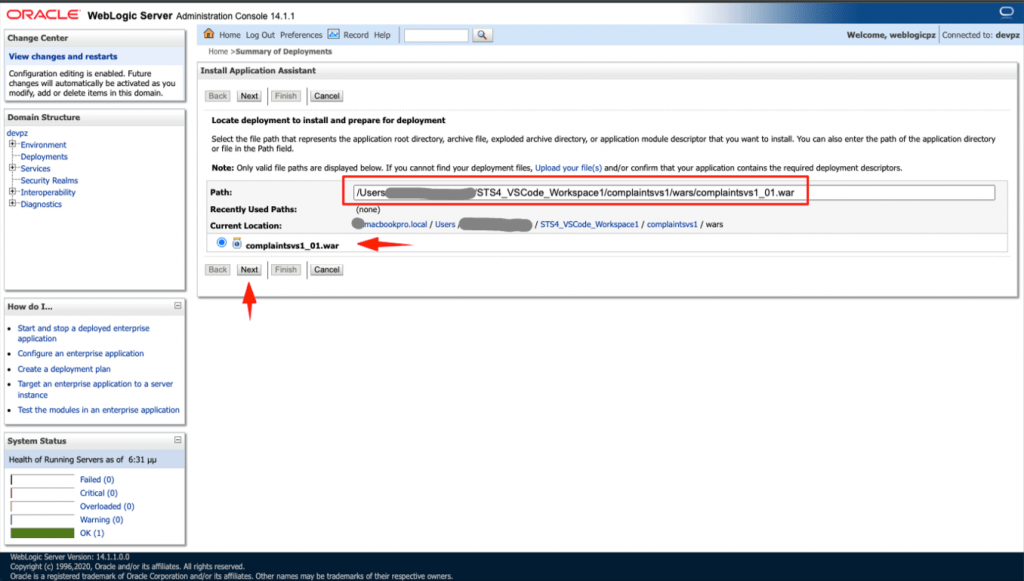Image resolution: width=1024 pixels, height=581 pixels.
Task: Open View changes and restarts link
Action: (x=63, y=57)
